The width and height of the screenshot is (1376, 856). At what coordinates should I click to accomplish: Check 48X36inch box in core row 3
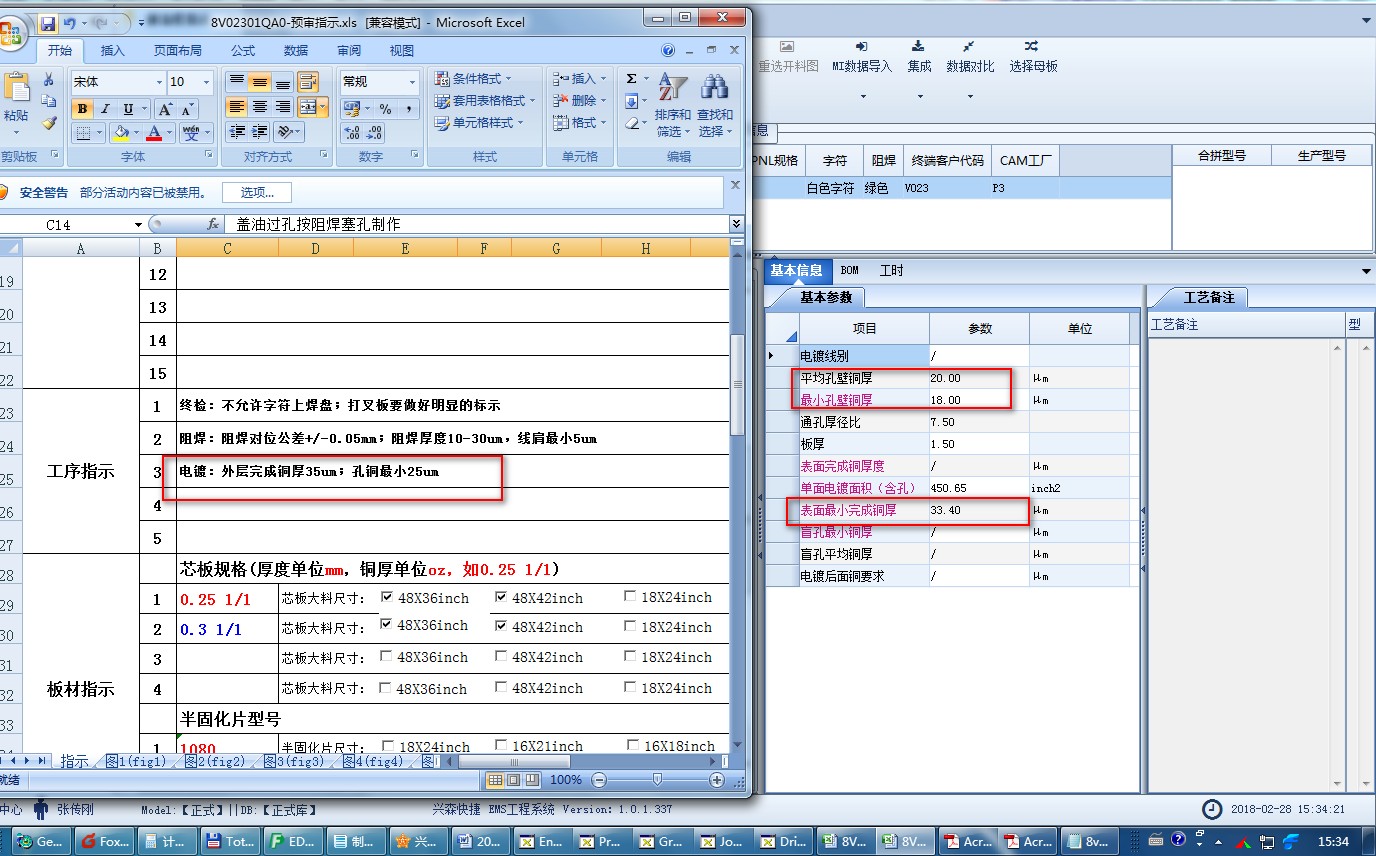coord(386,657)
